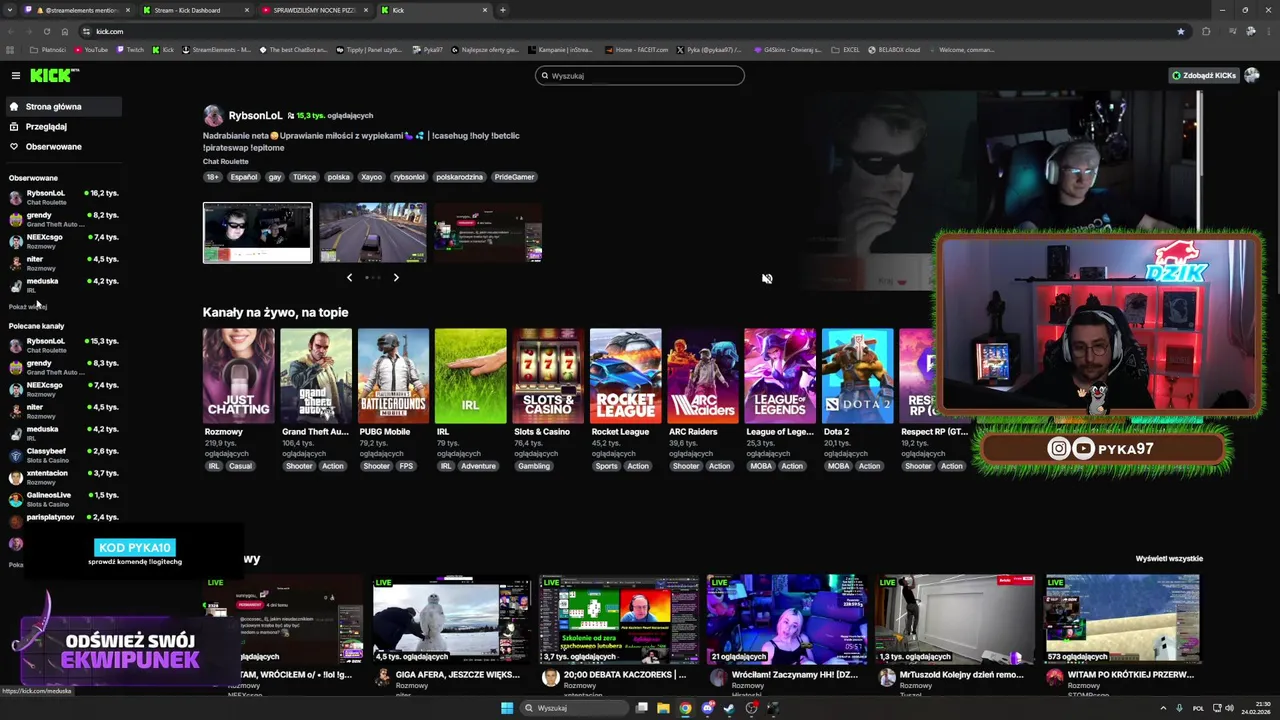Click Gambling tag under Slots & Casino
Viewport: 1280px width, 720px height.
pos(534,466)
